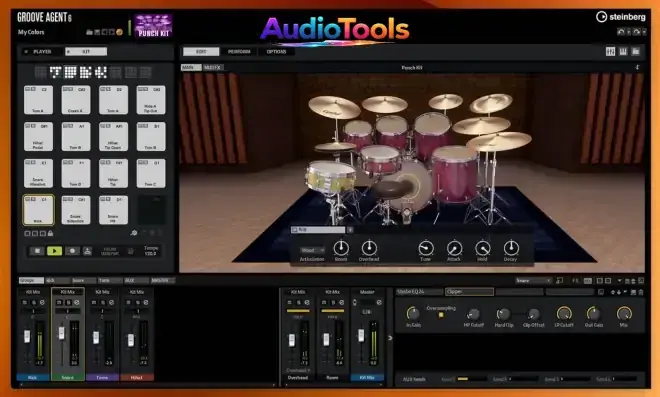
Task: Trigger the G#1 Hihat Pedal pad
Action: tap(38, 136)
